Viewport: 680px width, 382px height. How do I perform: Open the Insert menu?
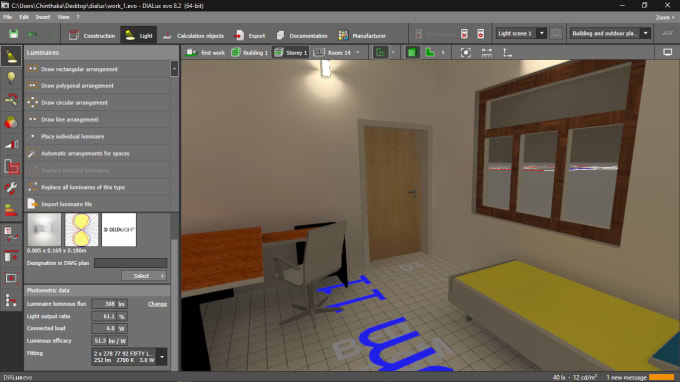coord(42,17)
